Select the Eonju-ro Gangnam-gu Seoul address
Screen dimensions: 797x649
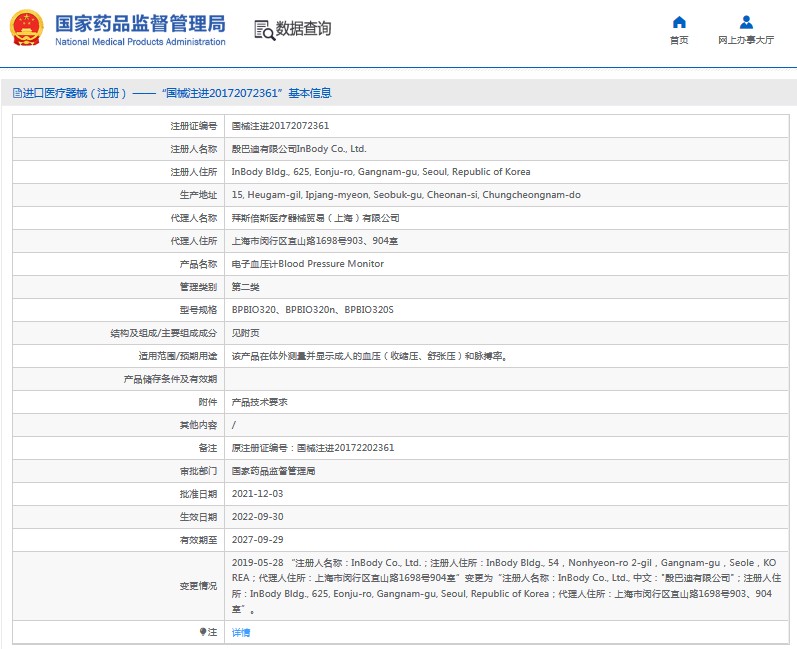(381, 172)
